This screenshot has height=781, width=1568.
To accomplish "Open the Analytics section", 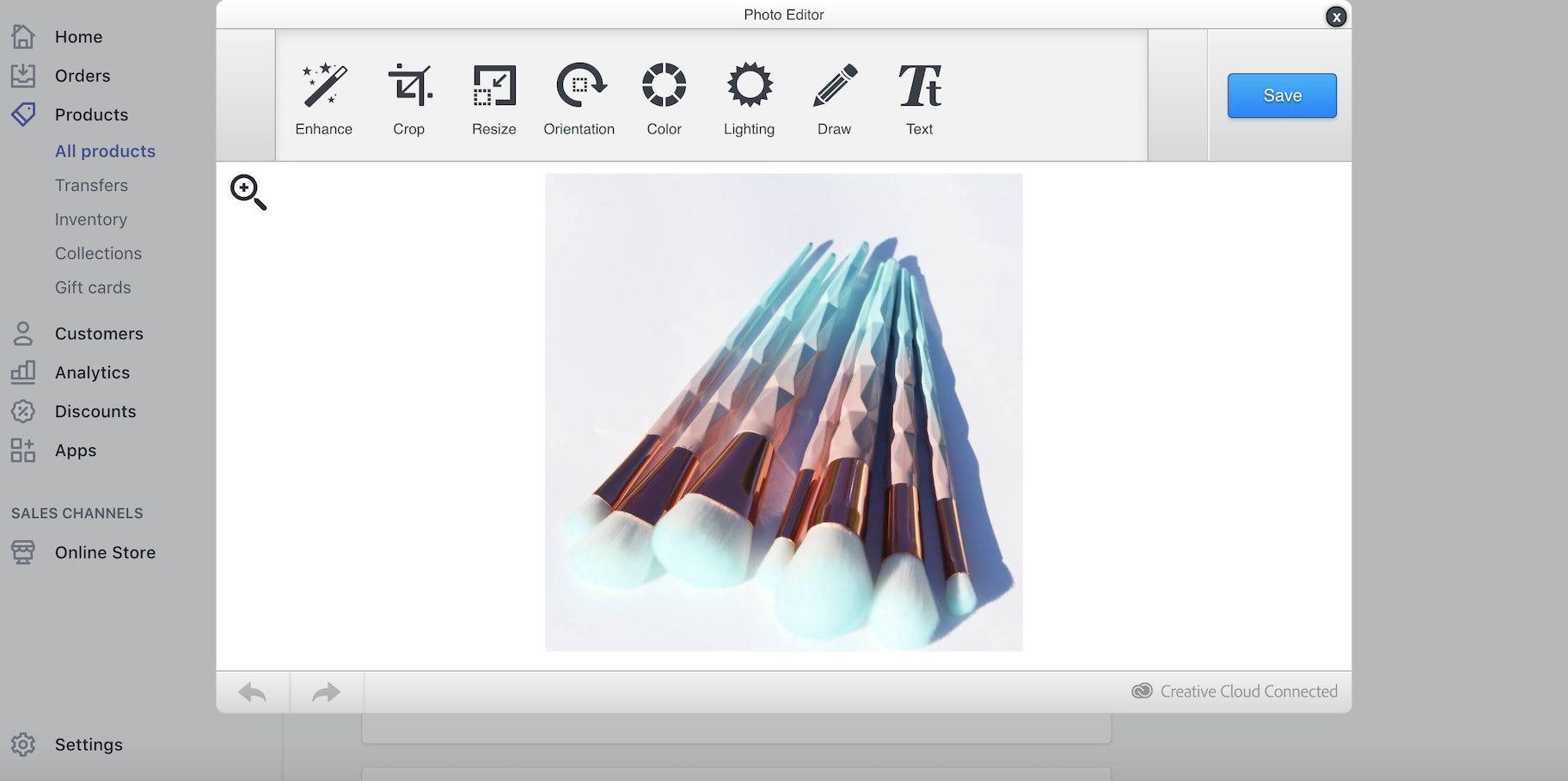I will pos(92,372).
